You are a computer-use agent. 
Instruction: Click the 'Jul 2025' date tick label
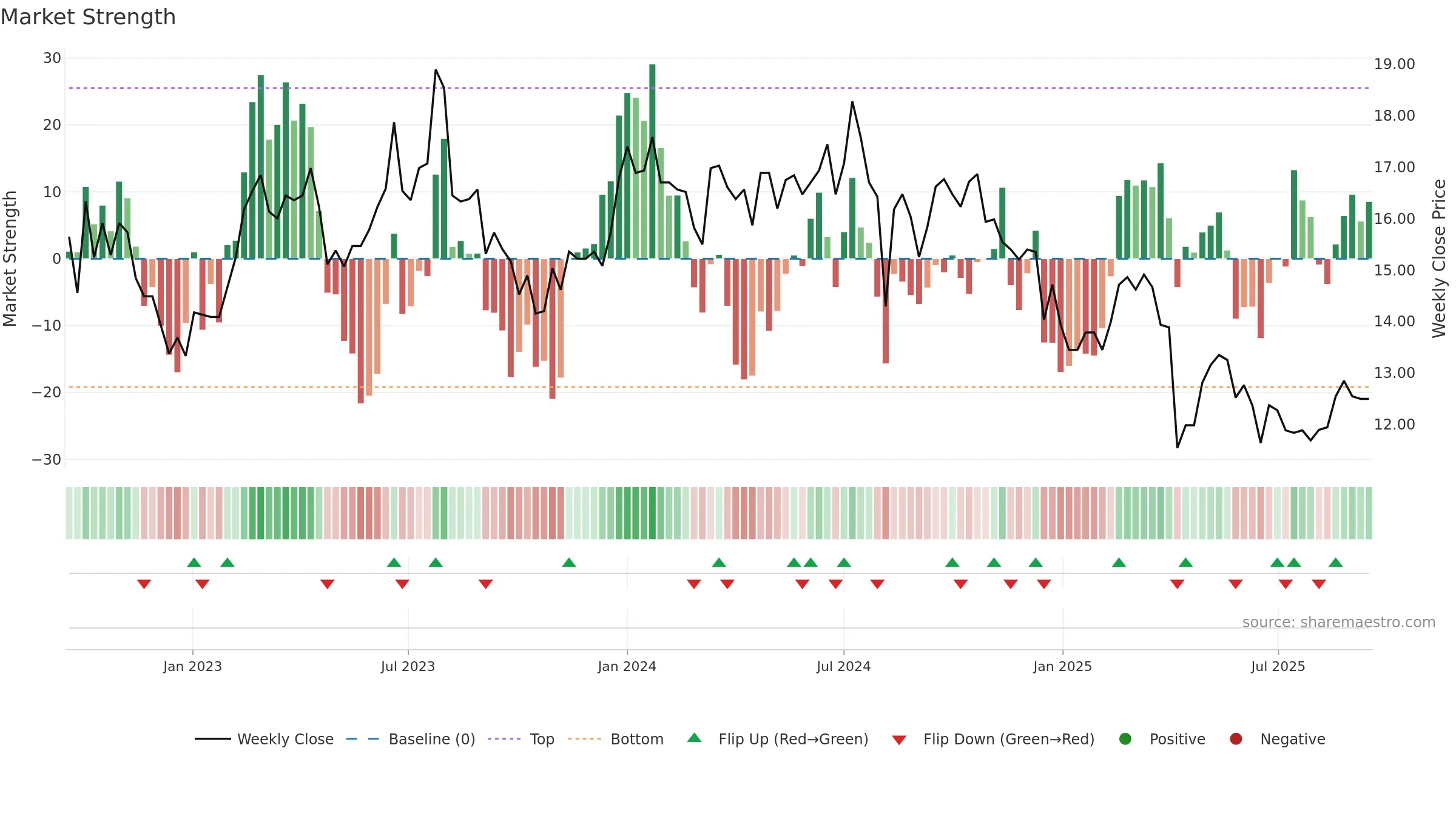tap(1278, 666)
